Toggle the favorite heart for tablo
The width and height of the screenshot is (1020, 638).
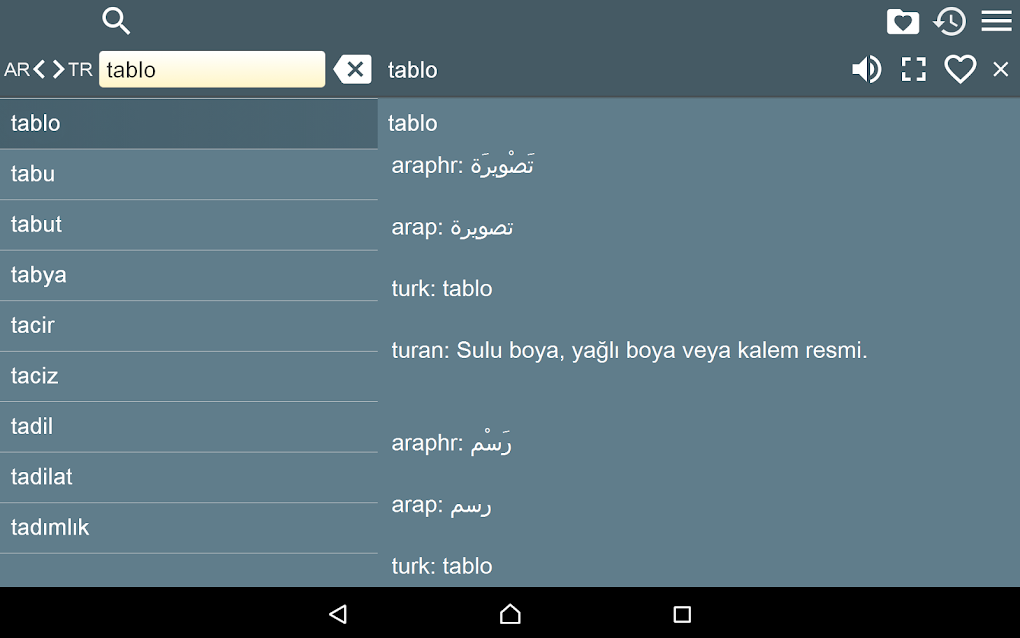coord(960,69)
